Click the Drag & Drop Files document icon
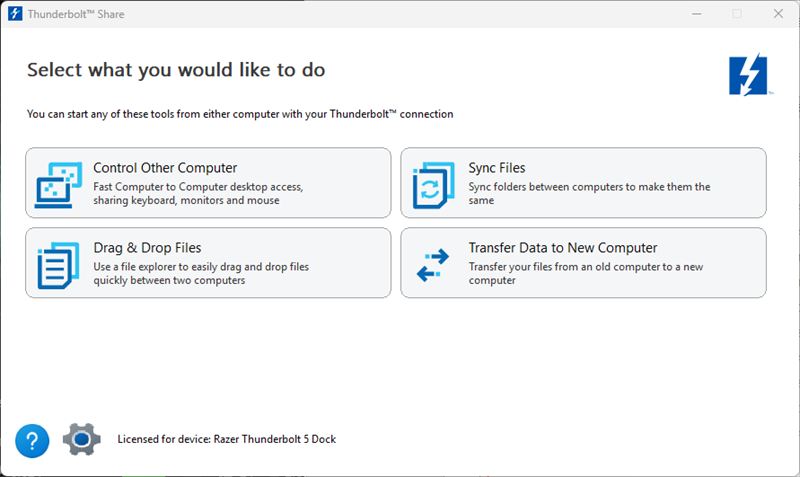Image resolution: width=800 pixels, height=477 pixels. click(x=58, y=263)
